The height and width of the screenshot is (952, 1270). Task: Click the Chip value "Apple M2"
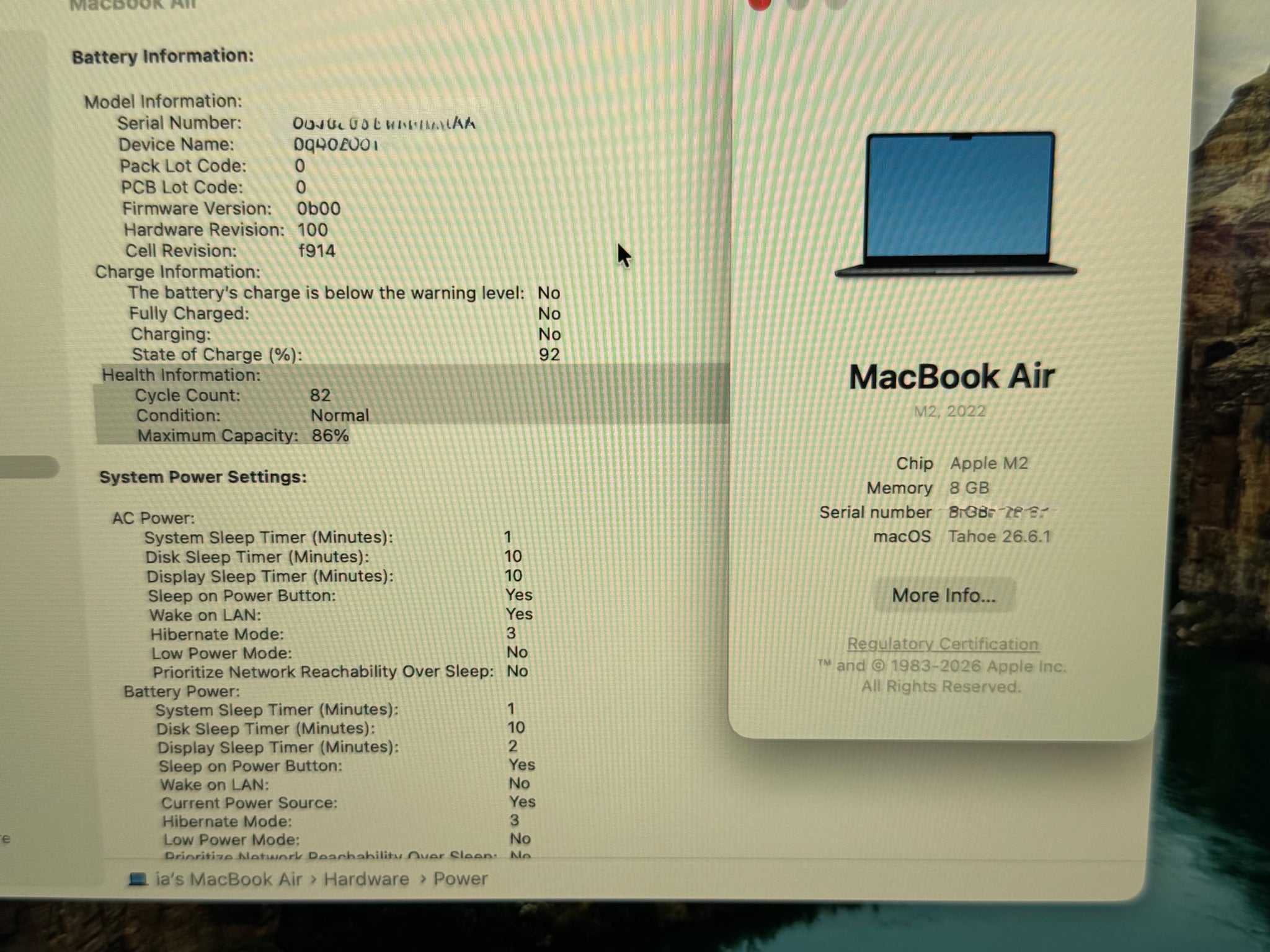pos(989,463)
